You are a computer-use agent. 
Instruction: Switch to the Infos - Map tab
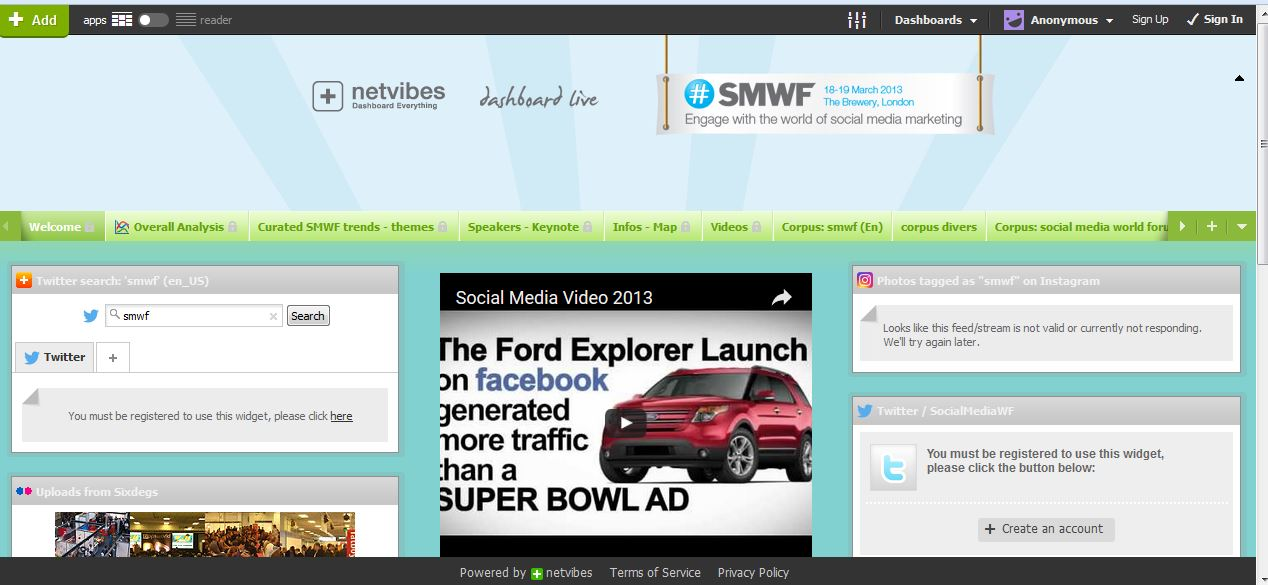click(652, 227)
